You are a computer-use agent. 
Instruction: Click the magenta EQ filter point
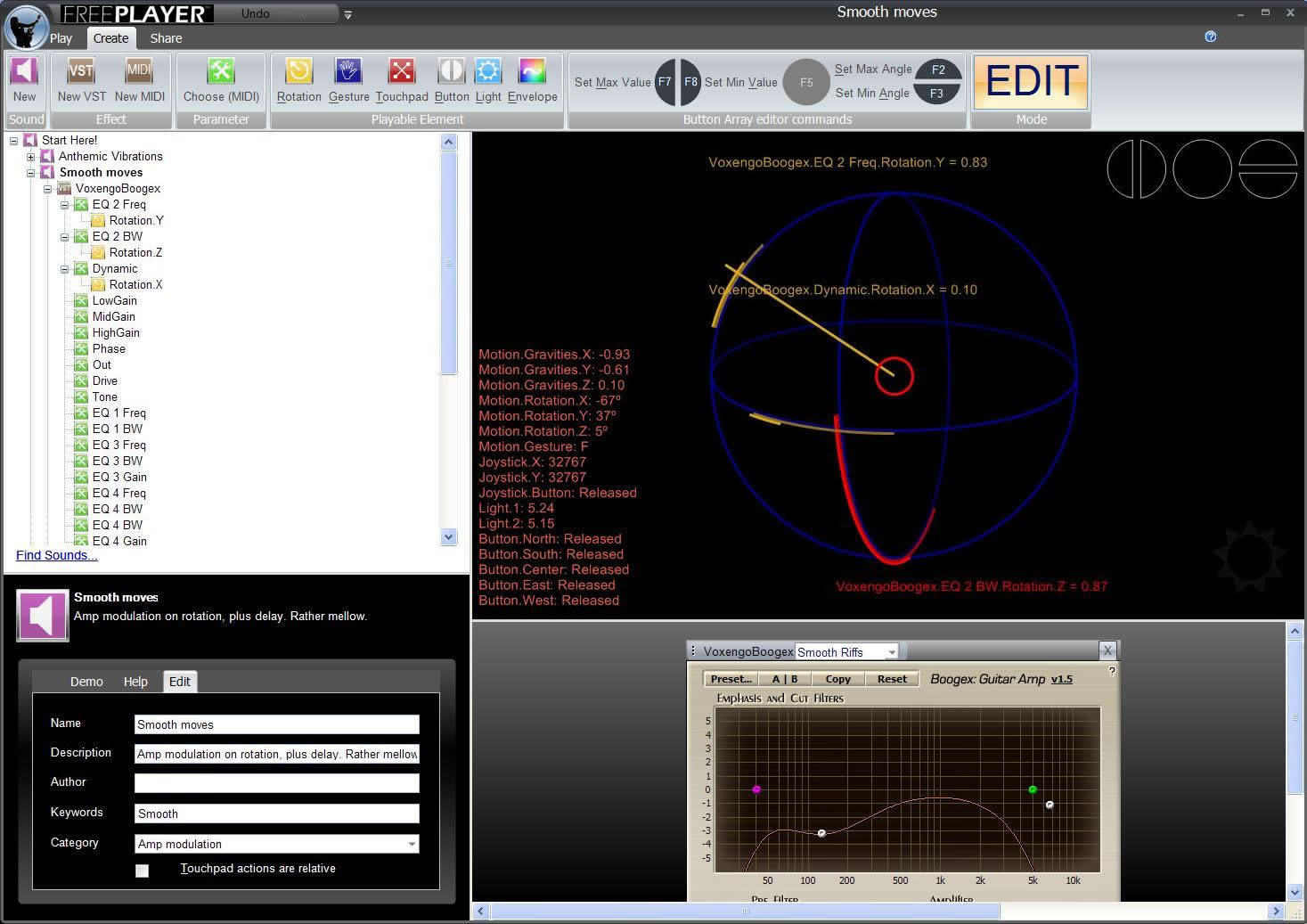pyautogui.click(x=756, y=789)
